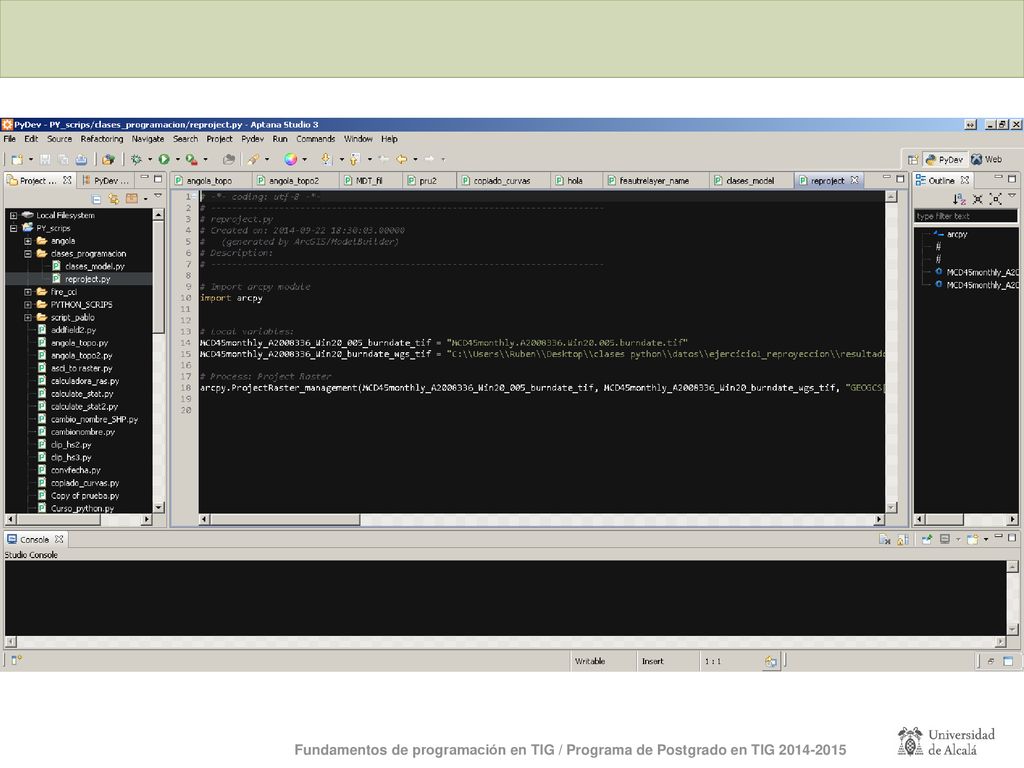
Task: Click Collapse All icon in Outline panel
Action: [x=978, y=199]
